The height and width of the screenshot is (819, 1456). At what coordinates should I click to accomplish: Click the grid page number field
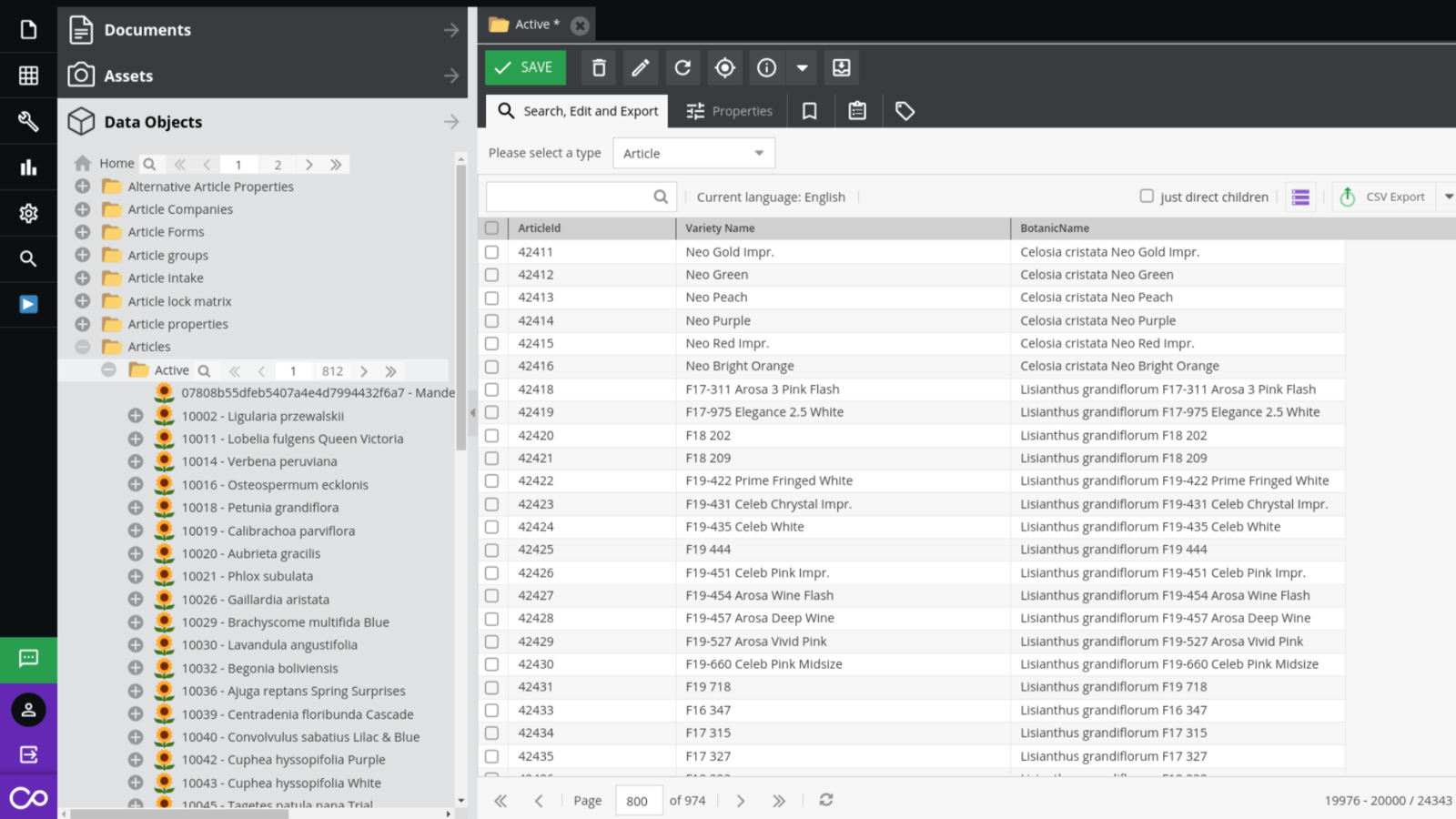638,801
